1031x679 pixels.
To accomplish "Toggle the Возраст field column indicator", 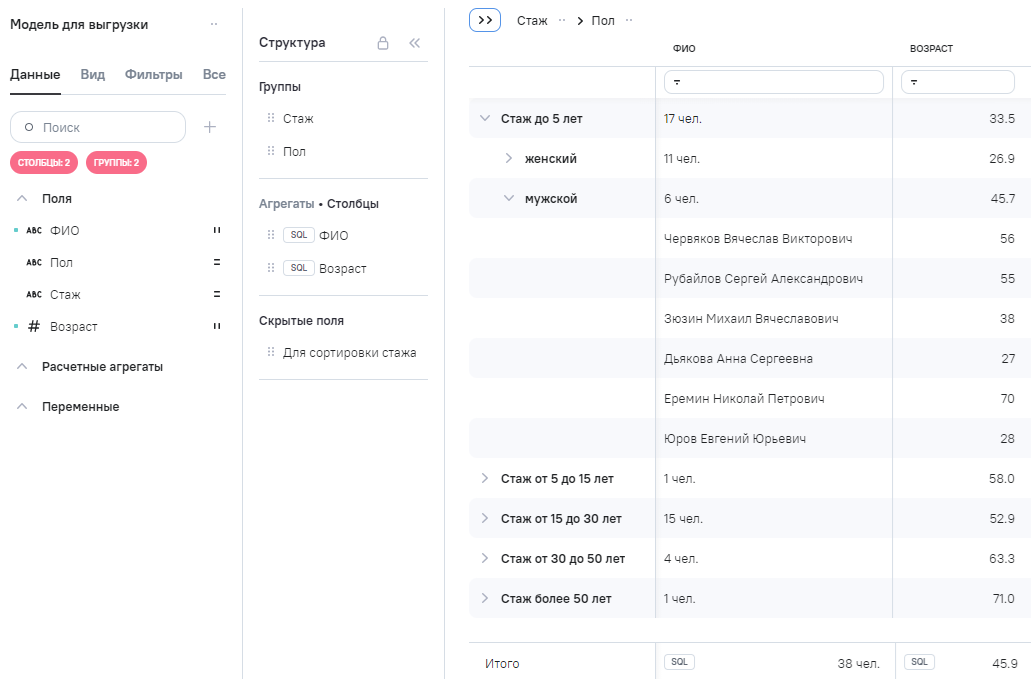I will pos(216,327).
